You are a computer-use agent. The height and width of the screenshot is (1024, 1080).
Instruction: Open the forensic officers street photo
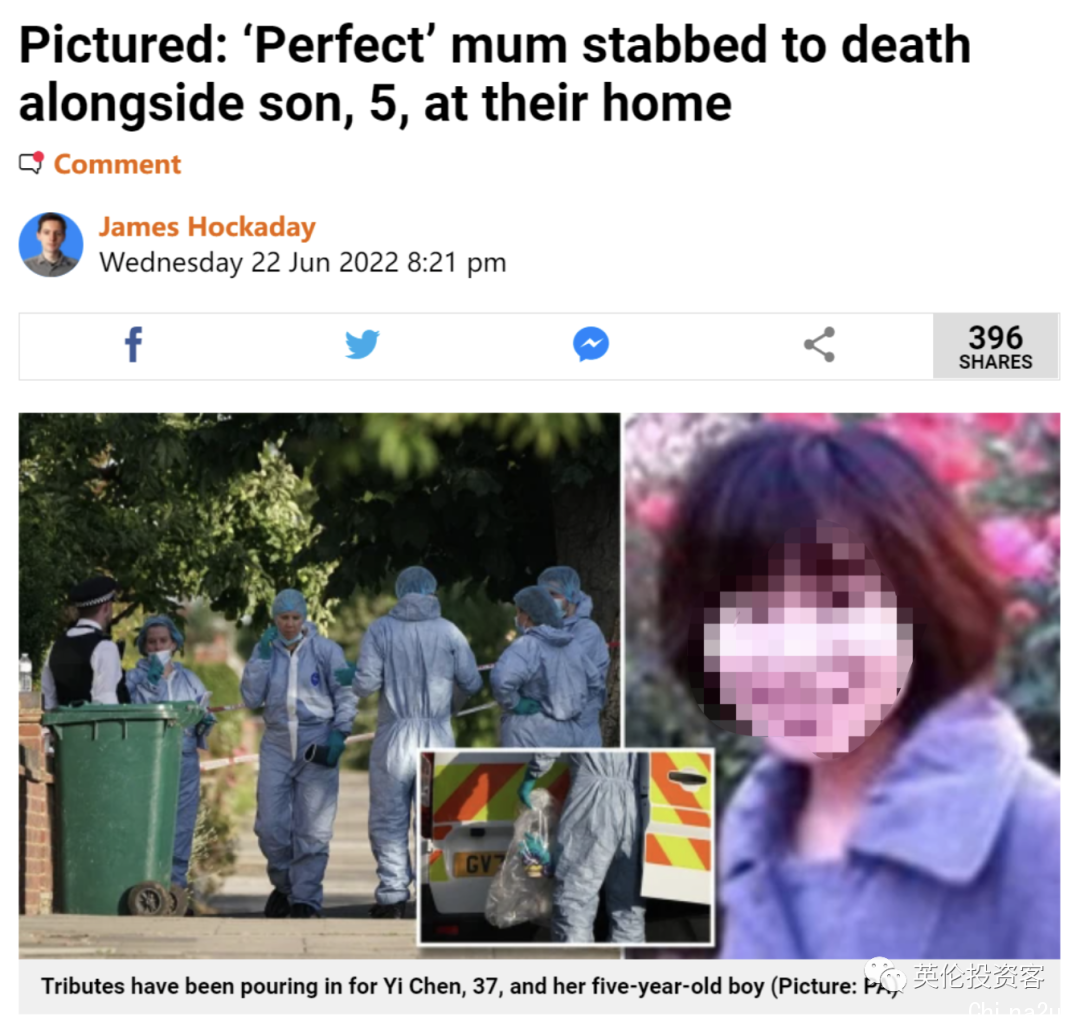(x=319, y=685)
